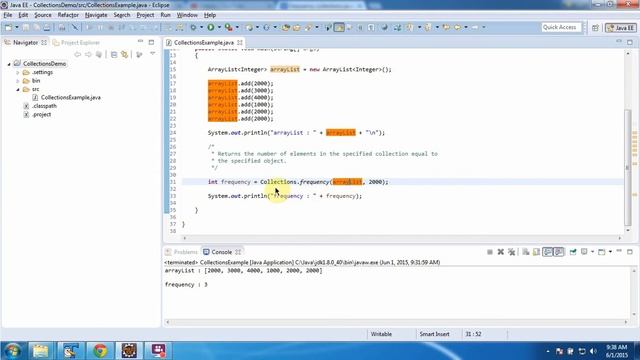640x360 pixels.
Task: Open the New file dropdown arrow
Action: tap(17, 27)
